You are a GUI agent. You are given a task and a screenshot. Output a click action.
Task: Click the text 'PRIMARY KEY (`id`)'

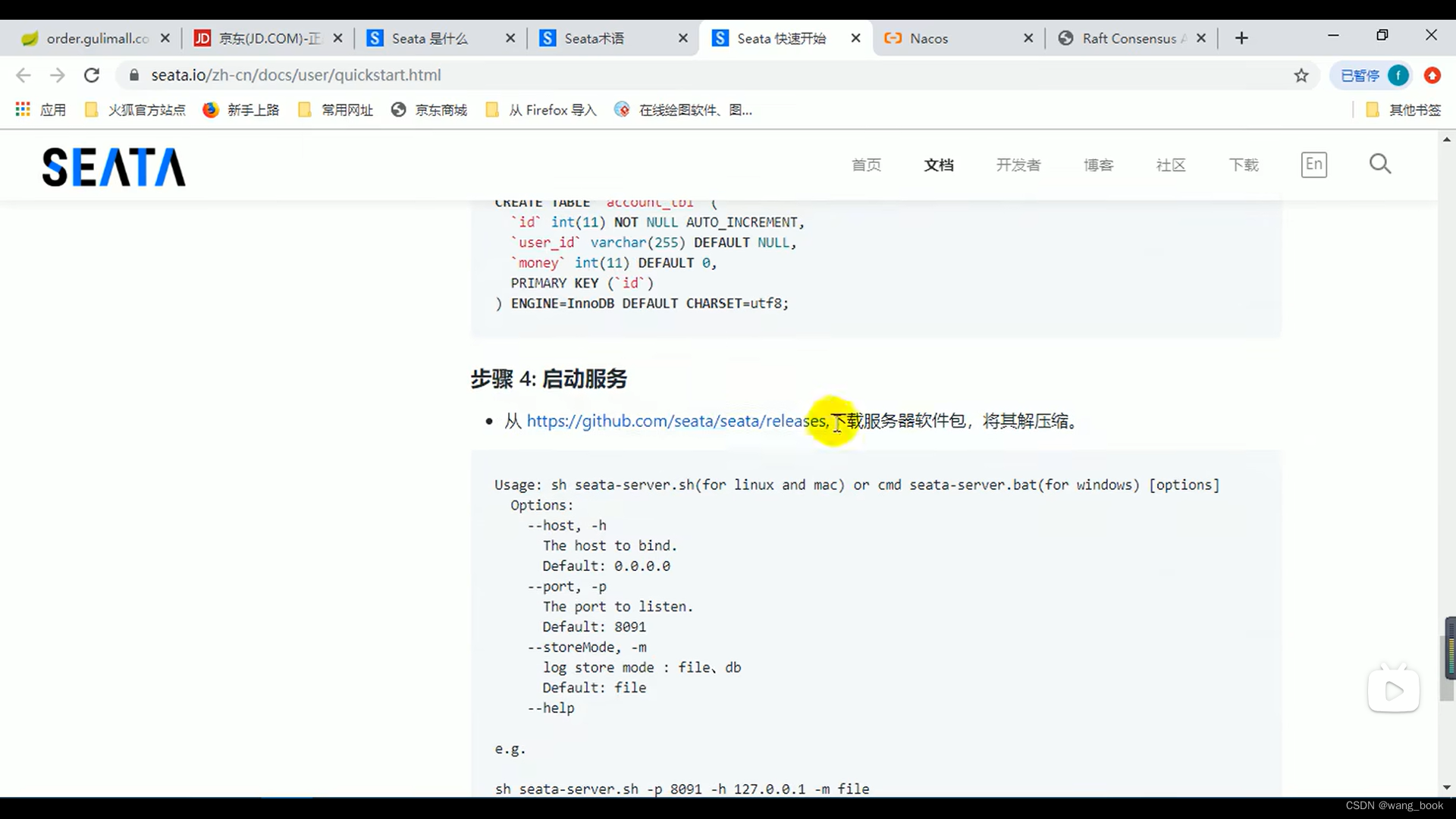(x=582, y=283)
